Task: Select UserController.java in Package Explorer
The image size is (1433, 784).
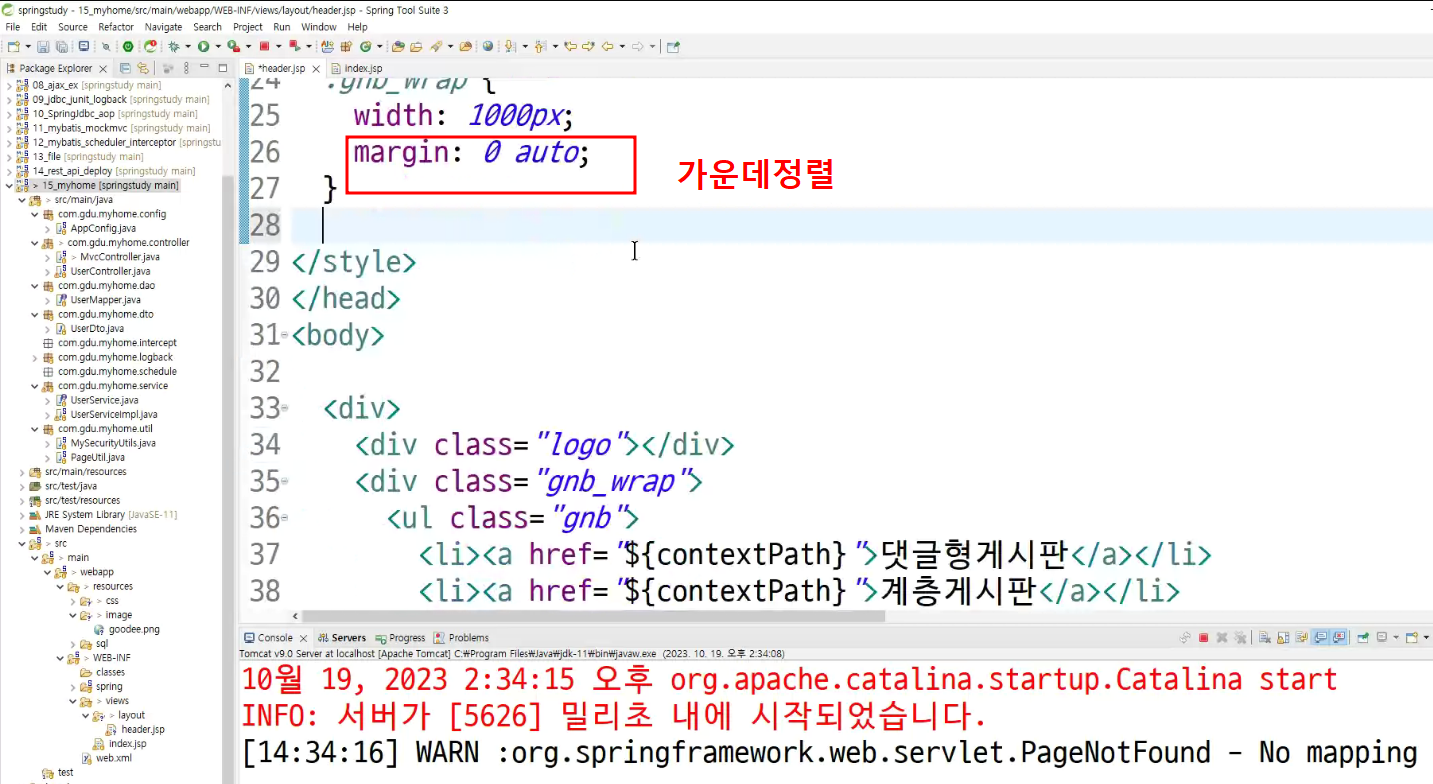Action: pos(110,271)
